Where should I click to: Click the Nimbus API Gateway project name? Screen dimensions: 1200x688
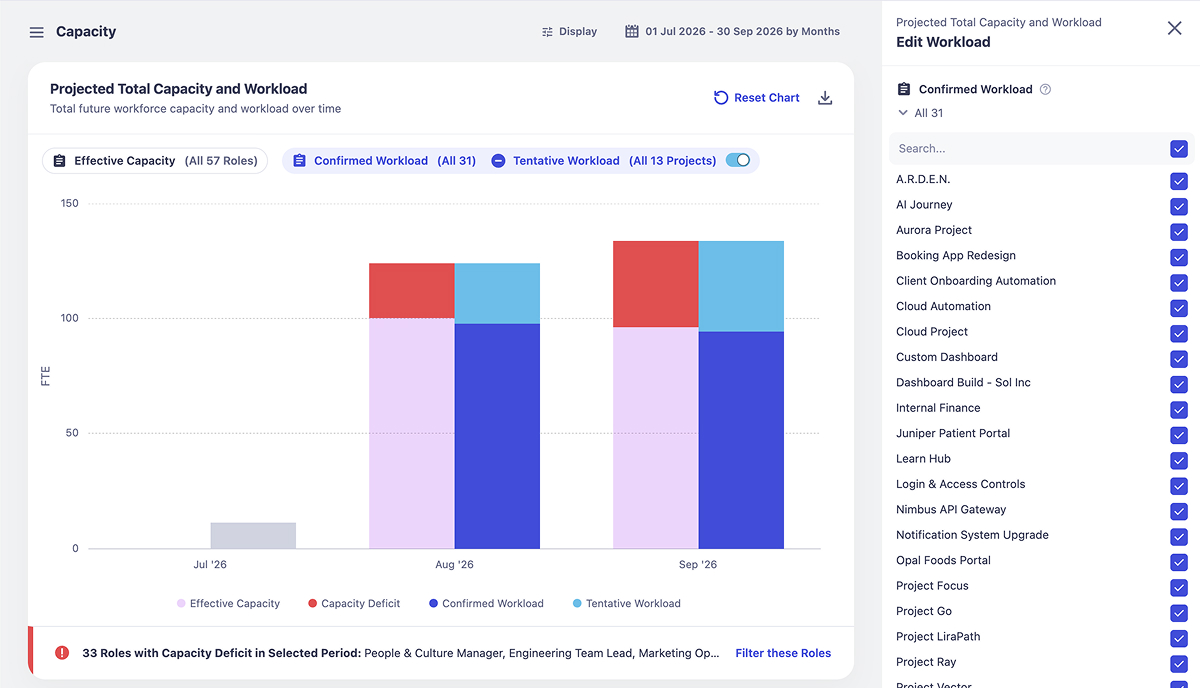[951, 510]
